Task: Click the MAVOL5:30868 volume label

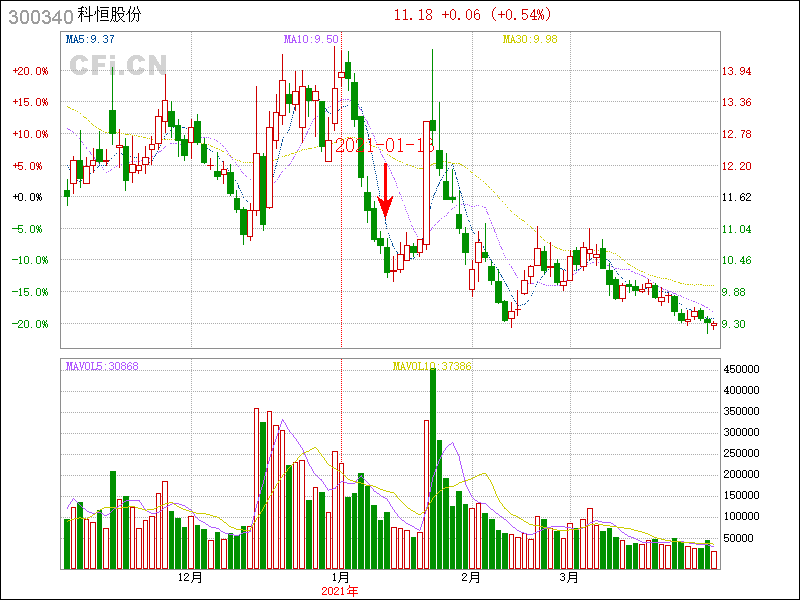Action: click(102, 367)
